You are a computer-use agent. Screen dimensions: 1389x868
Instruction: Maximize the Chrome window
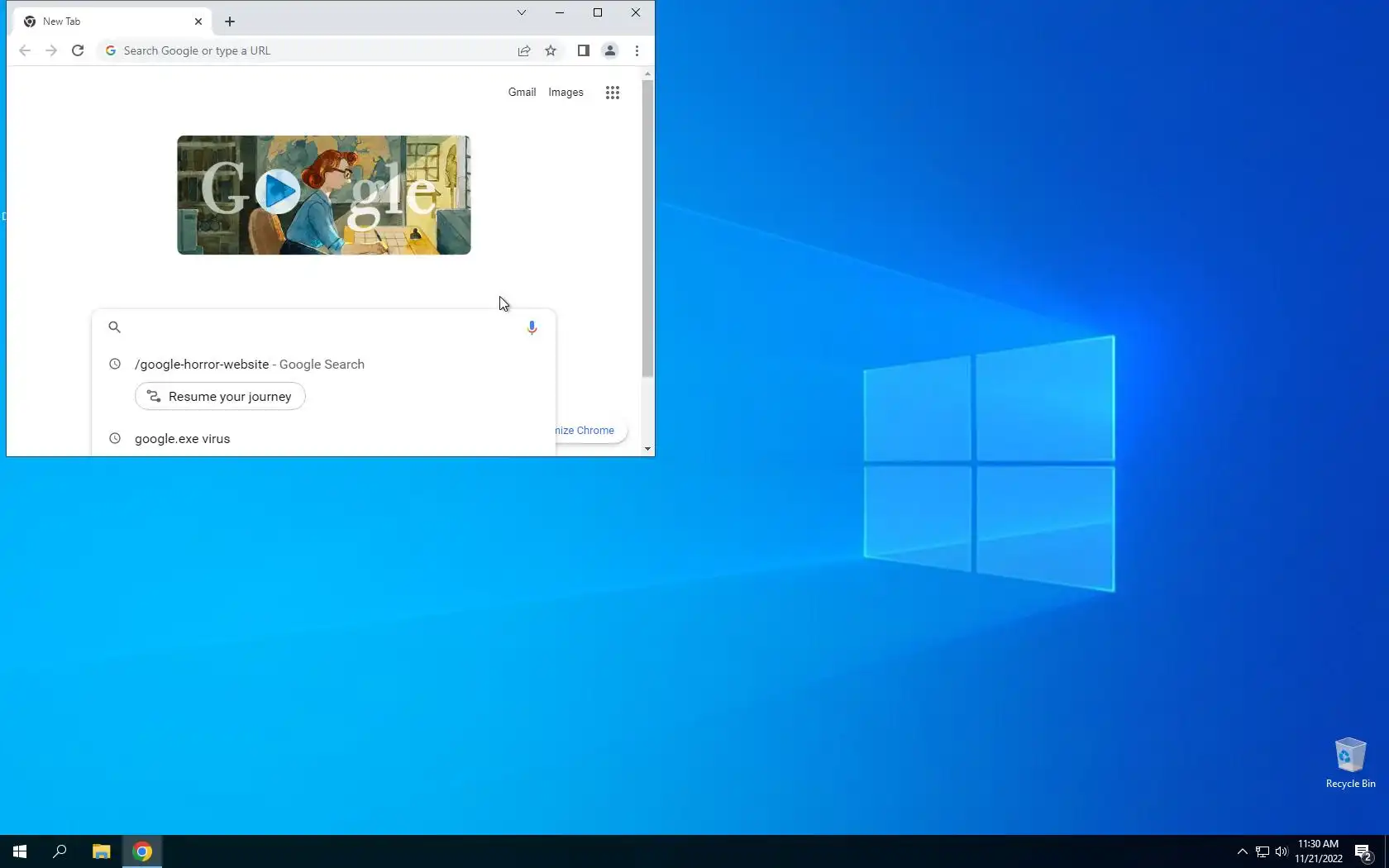click(598, 12)
